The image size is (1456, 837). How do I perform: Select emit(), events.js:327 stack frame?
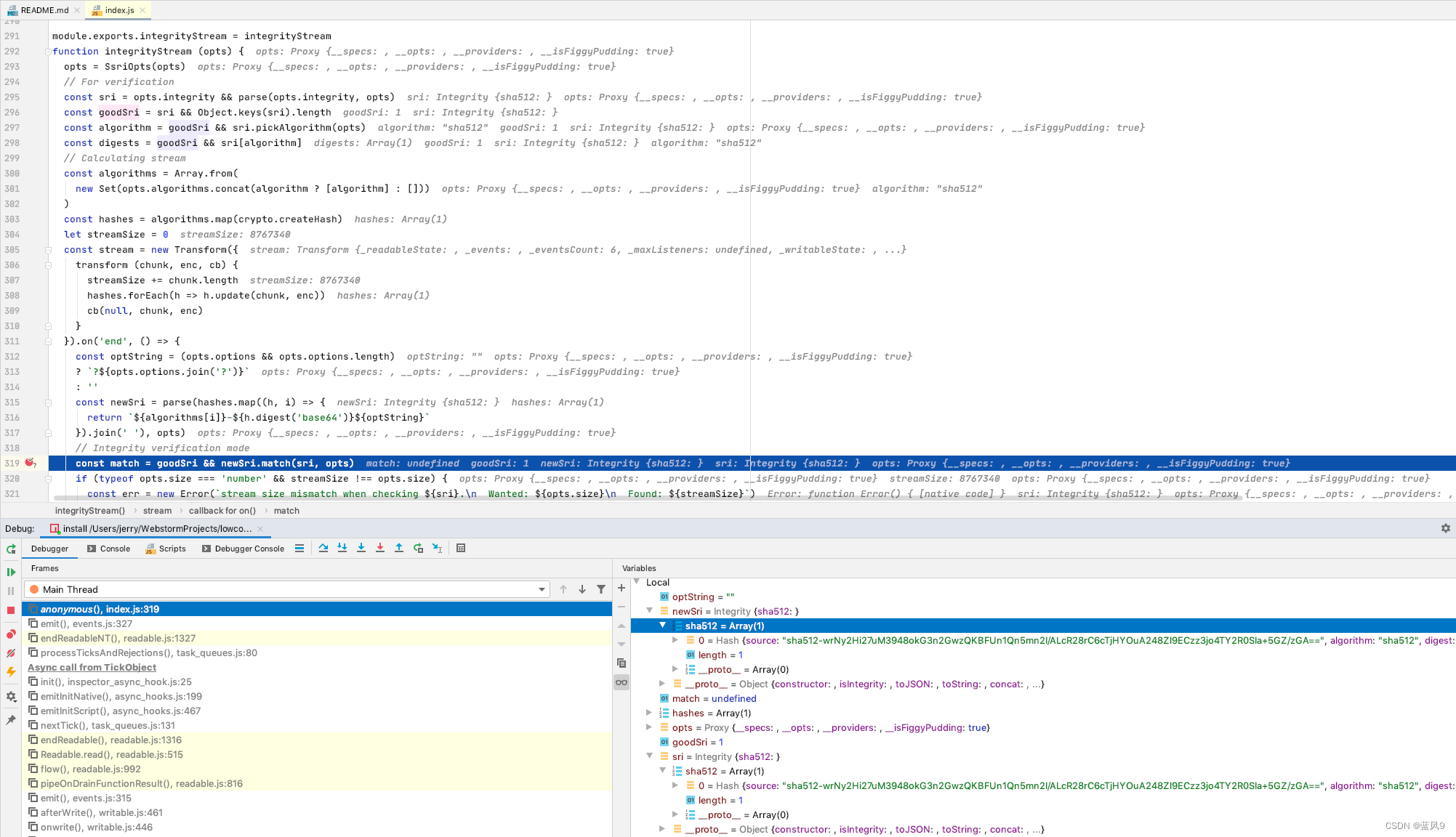(87, 623)
